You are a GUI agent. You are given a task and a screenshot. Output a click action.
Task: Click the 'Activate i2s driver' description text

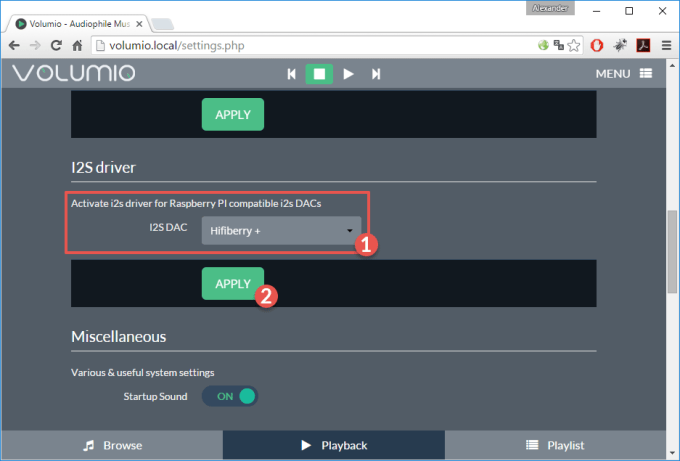tap(196, 203)
